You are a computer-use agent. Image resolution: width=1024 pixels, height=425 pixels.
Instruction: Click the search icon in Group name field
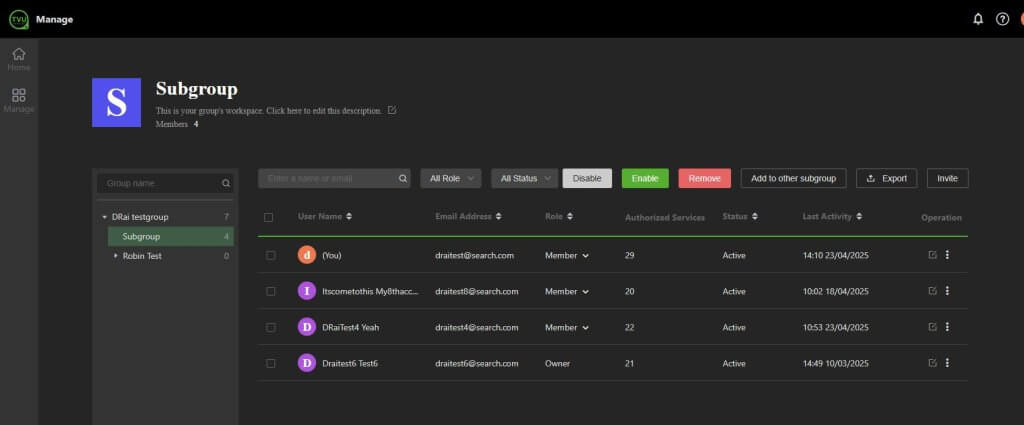[226, 184]
